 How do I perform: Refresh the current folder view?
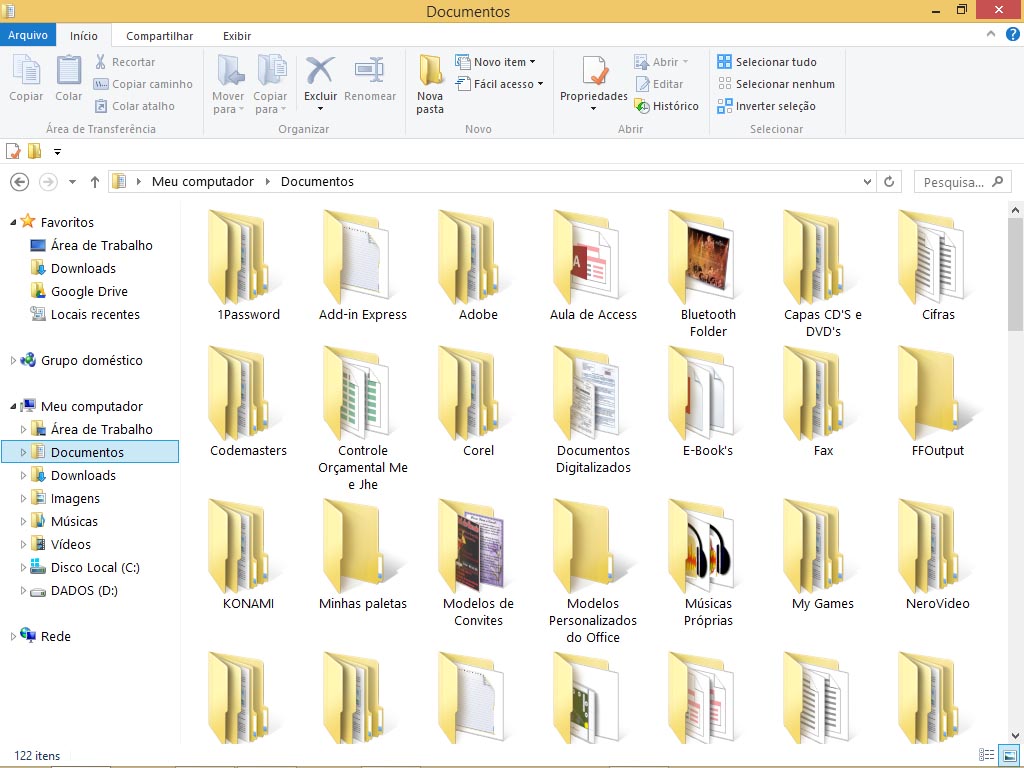pos(889,182)
